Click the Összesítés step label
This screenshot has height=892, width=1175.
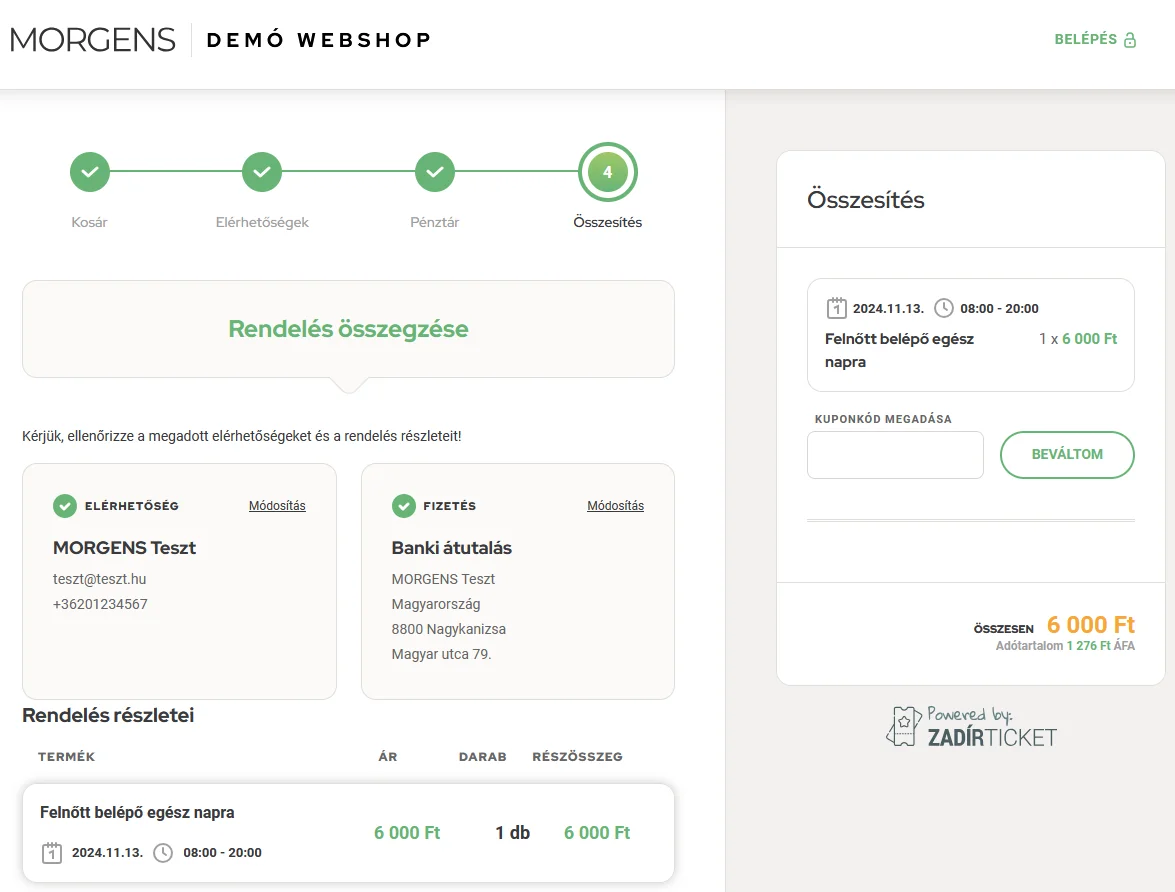[608, 222]
